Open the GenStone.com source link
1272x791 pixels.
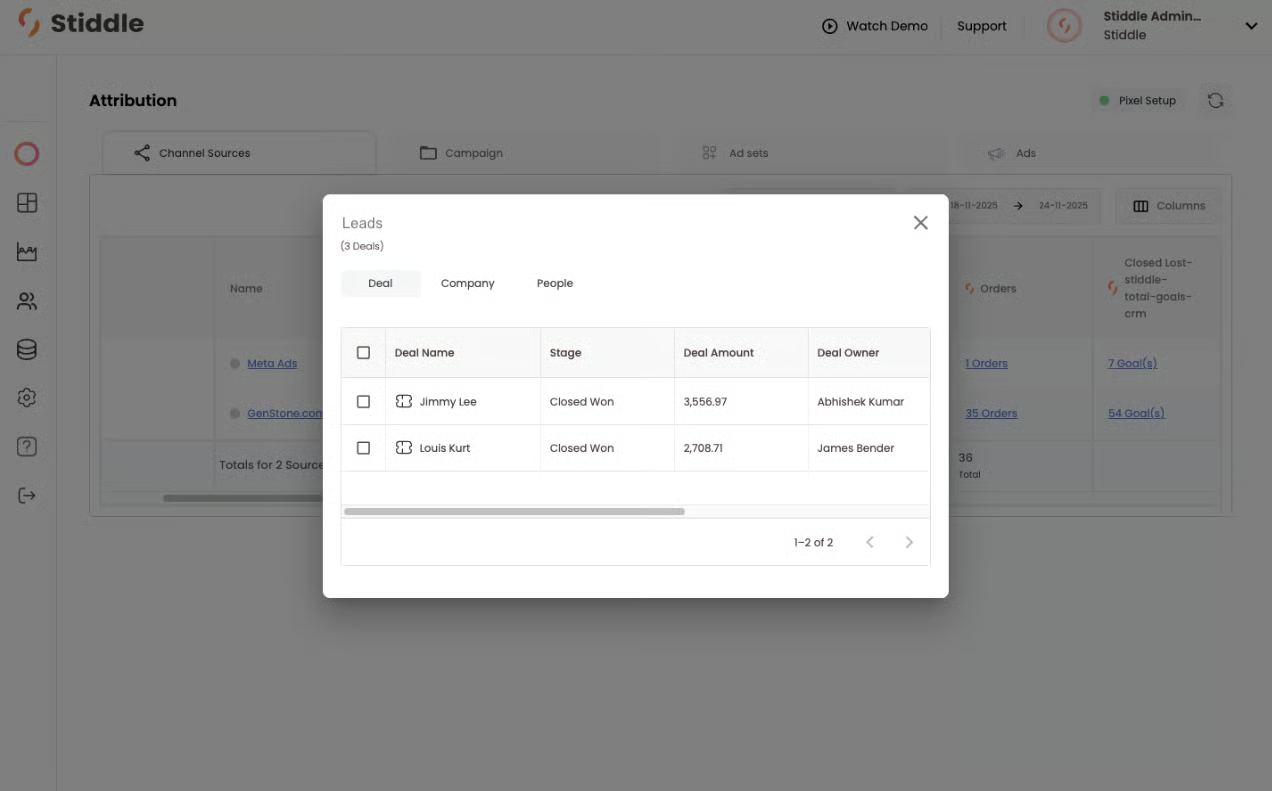click(285, 413)
